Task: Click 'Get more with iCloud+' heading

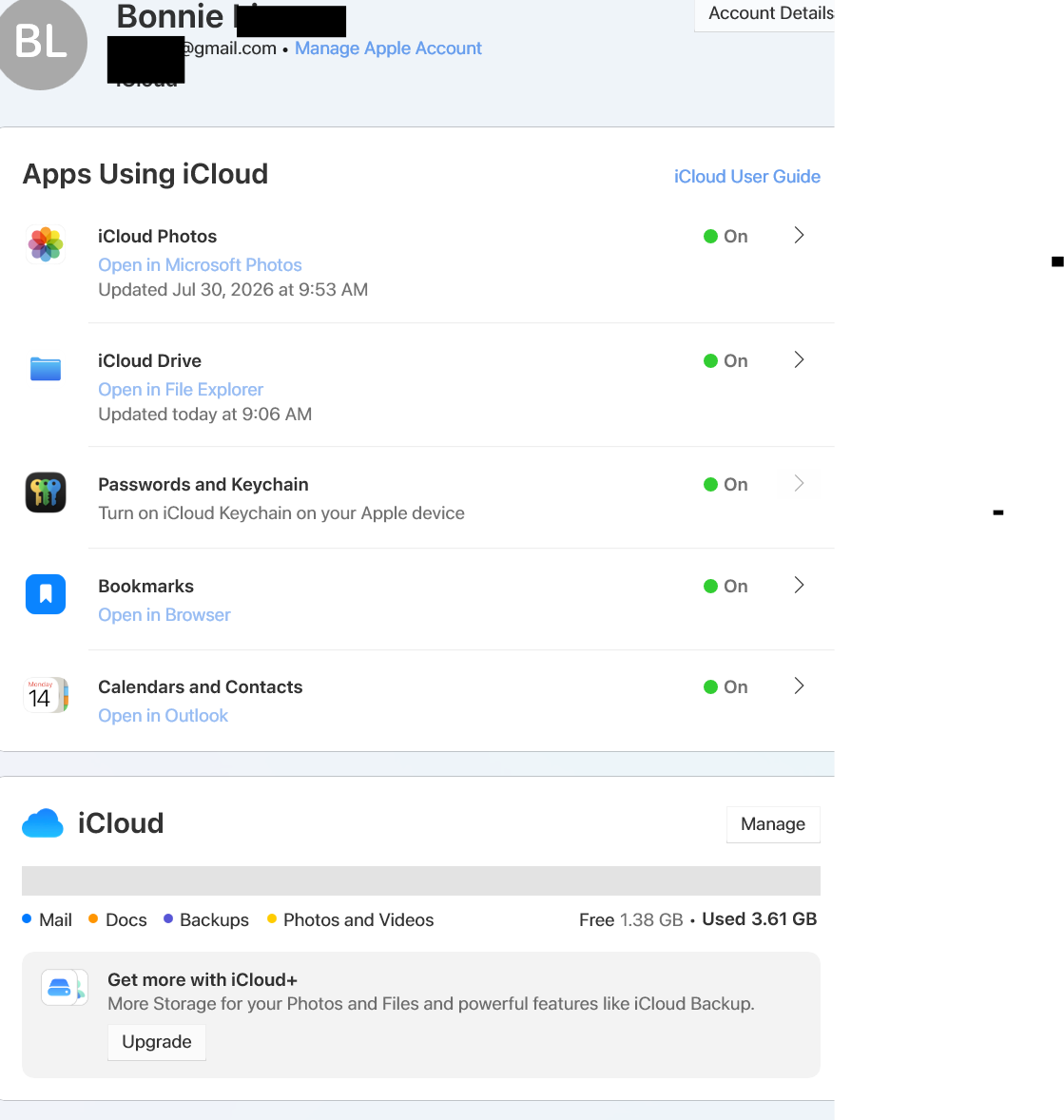Action: pyautogui.click(x=203, y=980)
